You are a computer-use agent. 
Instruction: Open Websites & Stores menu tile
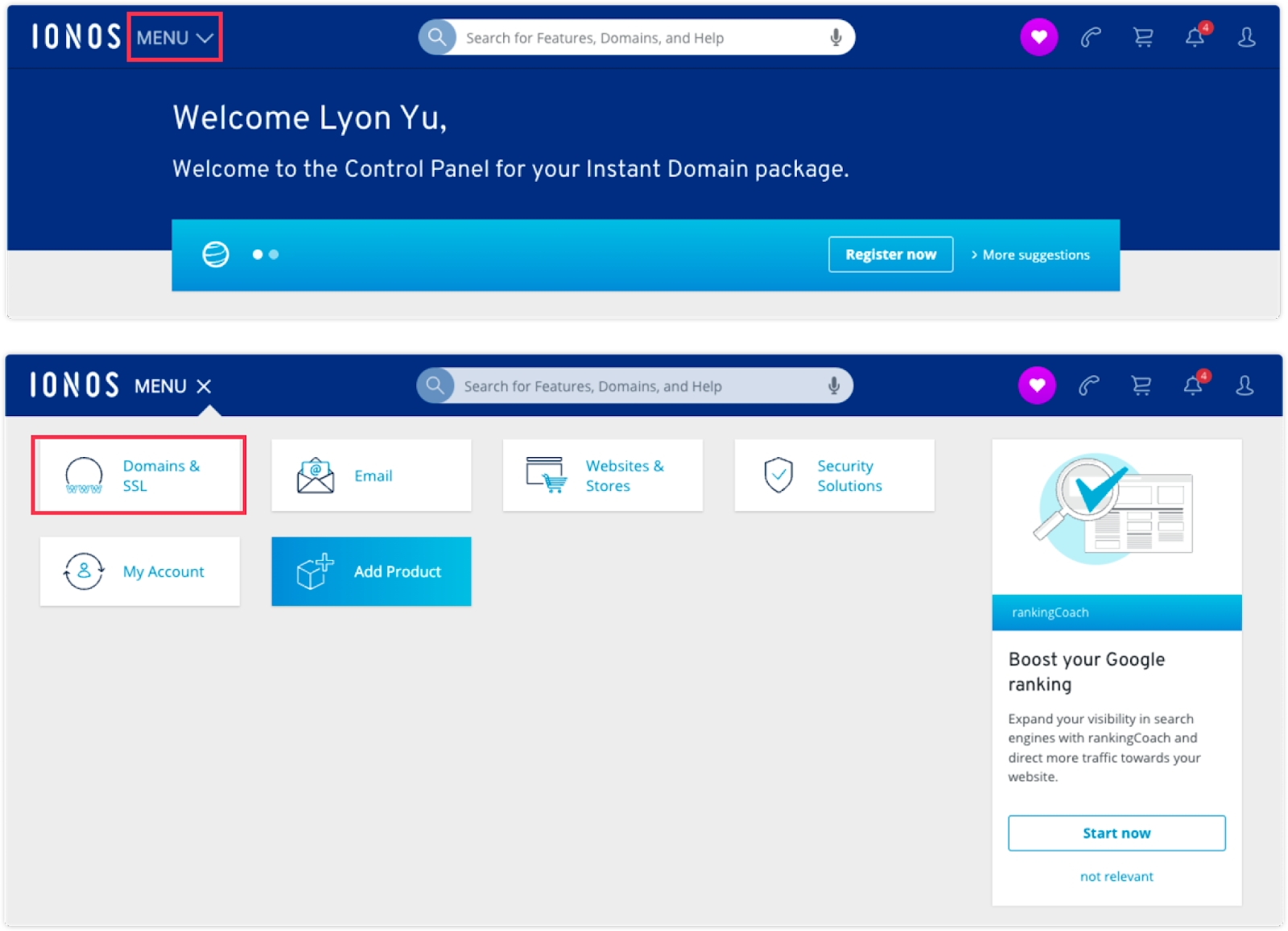coord(603,476)
